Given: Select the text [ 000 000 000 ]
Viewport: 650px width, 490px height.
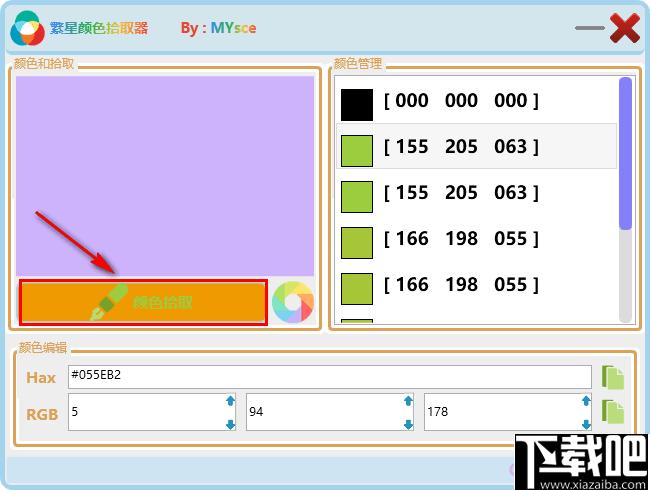Looking at the screenshot, I should (461, 101).
